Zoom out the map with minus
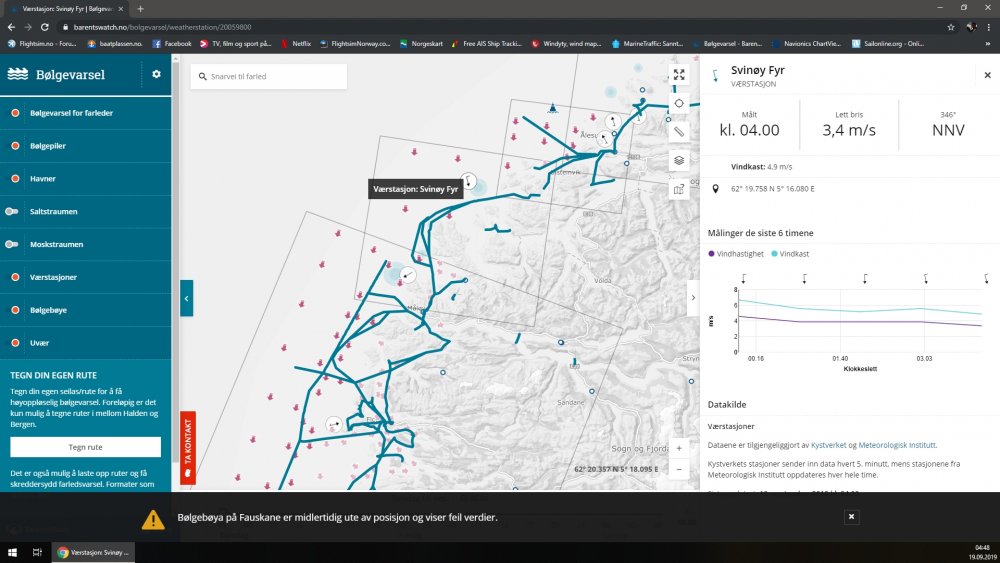 tap(679, 469)
